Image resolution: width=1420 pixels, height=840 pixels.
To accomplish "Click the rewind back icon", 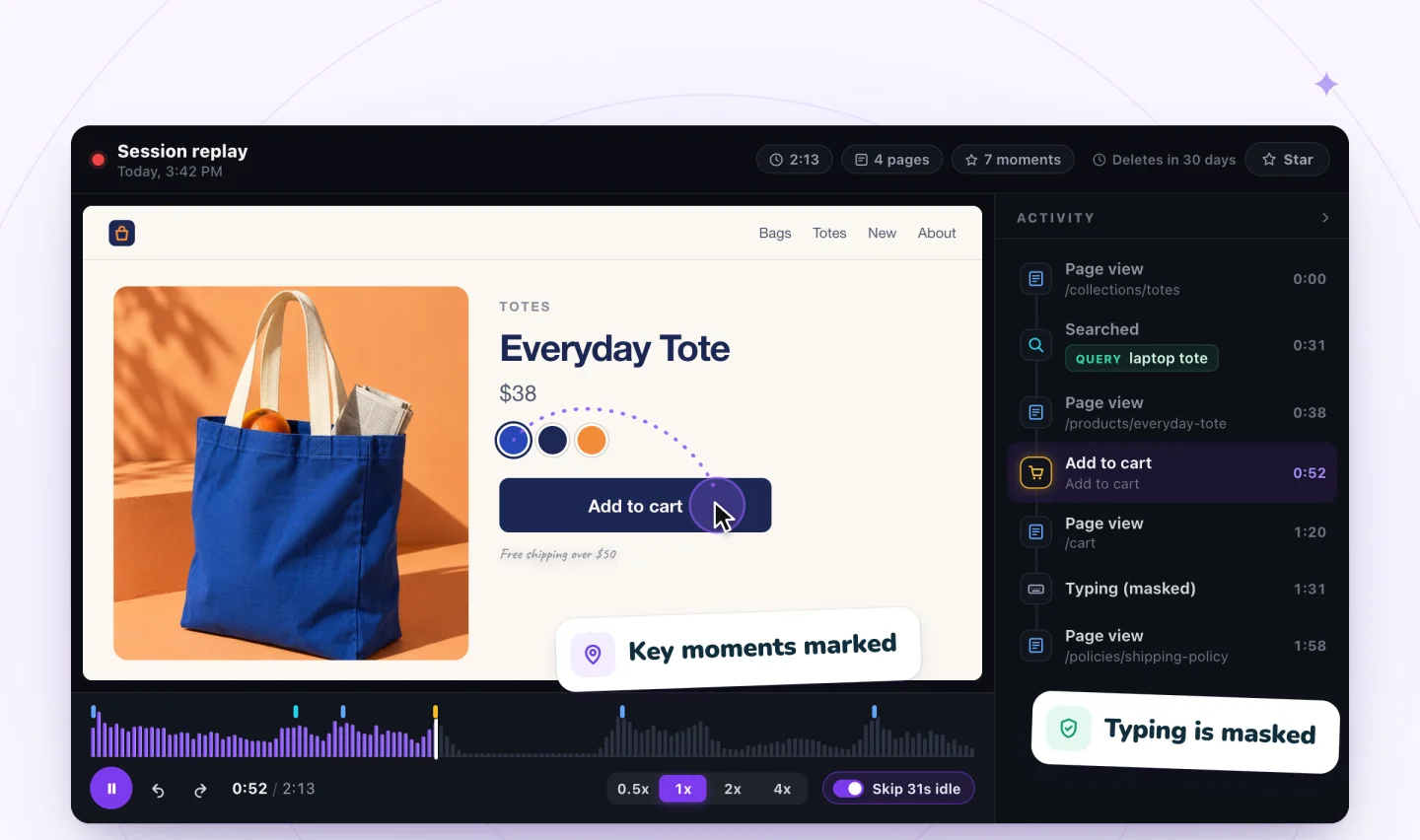I will [158, 790].
